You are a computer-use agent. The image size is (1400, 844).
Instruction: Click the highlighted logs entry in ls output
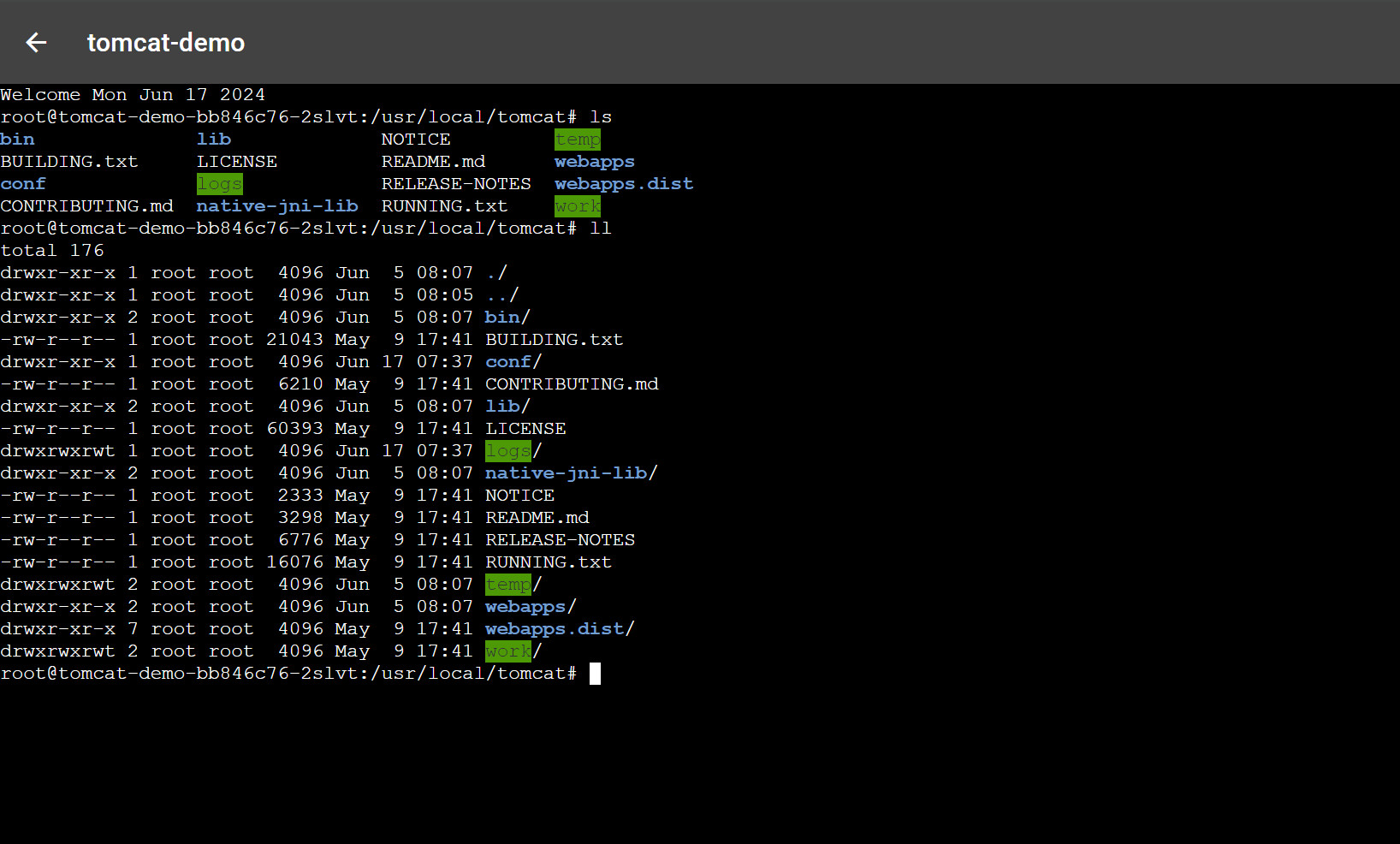(220, 184)
